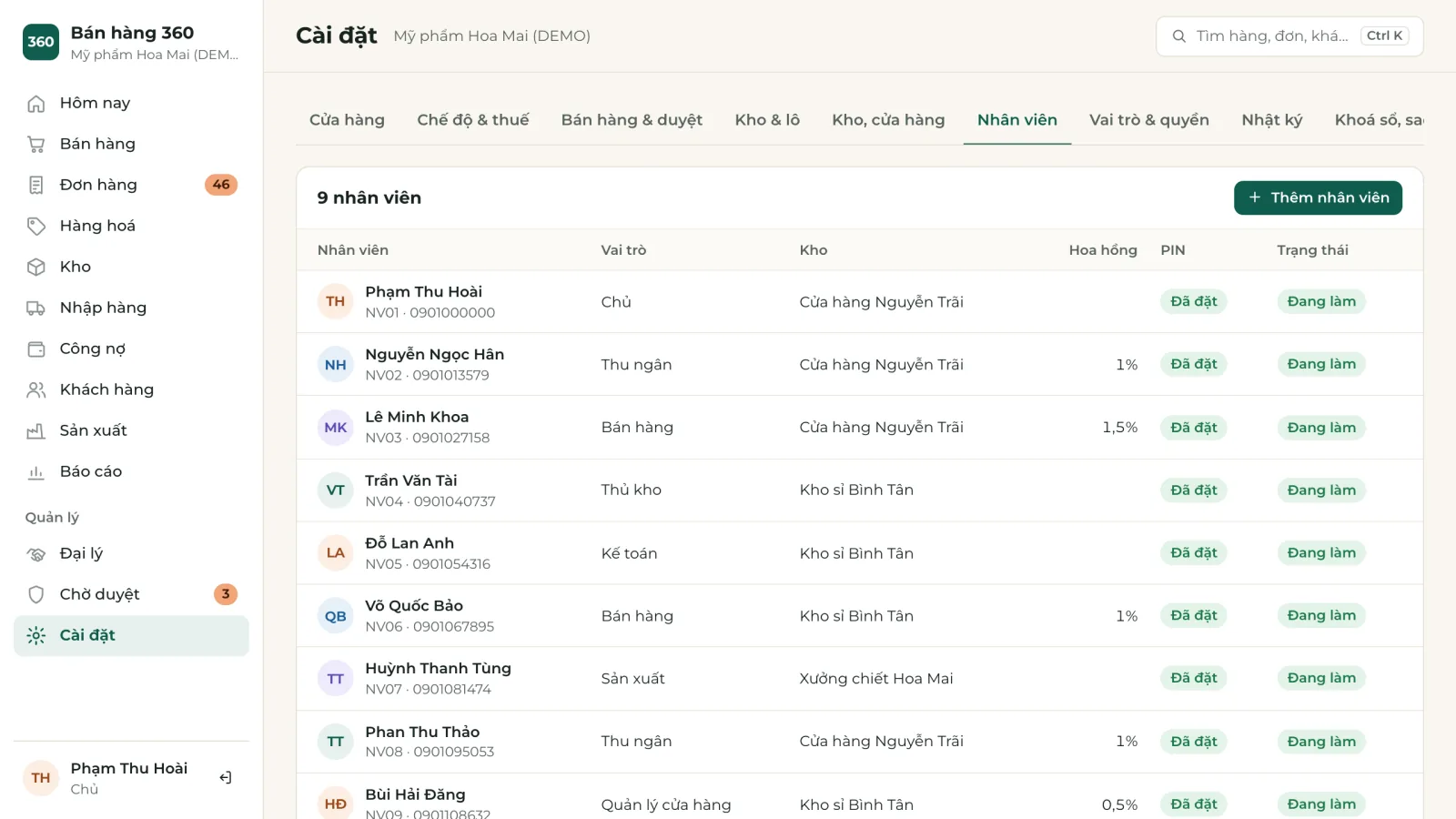
Task: Click the Hàng hoá tag icon
Action: 36,227
